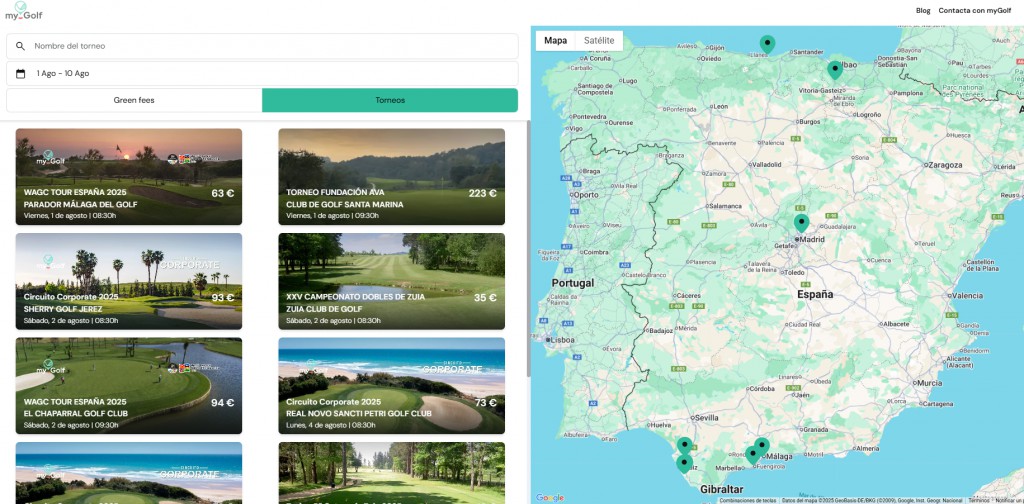The height and width of the screenshot is (504, 1024).
Task: Open Circuito Corporate Sherry Golf Jerez card
Action: click(x=129, y=281)
